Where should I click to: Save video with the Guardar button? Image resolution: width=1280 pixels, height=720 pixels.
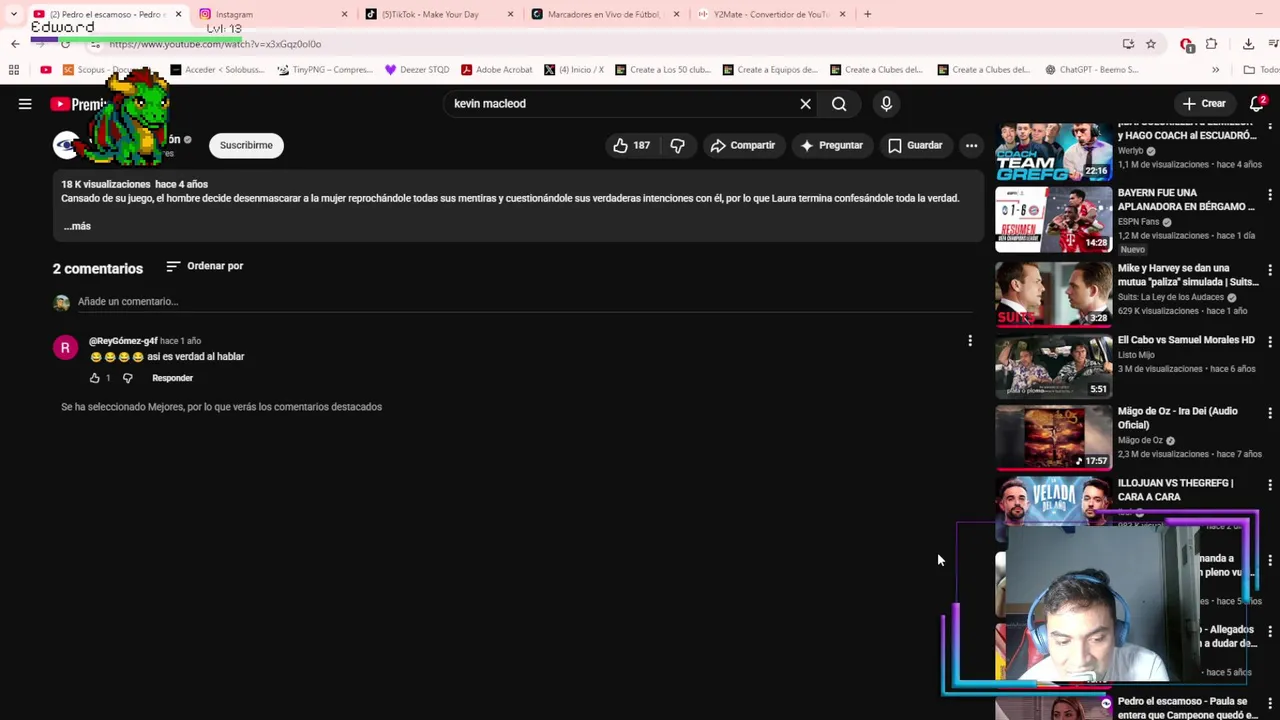pyautogui.click(x=915, y=145)
